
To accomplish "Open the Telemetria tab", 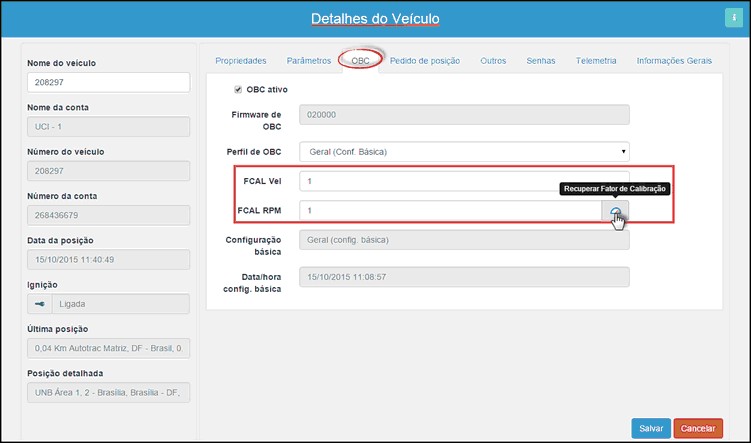I will point(596,61).
